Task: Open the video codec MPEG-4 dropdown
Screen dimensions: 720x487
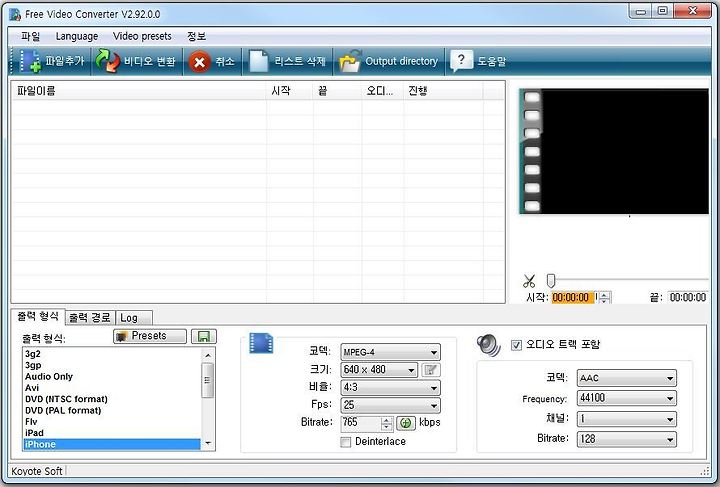Action: click(x=390, y=353)
